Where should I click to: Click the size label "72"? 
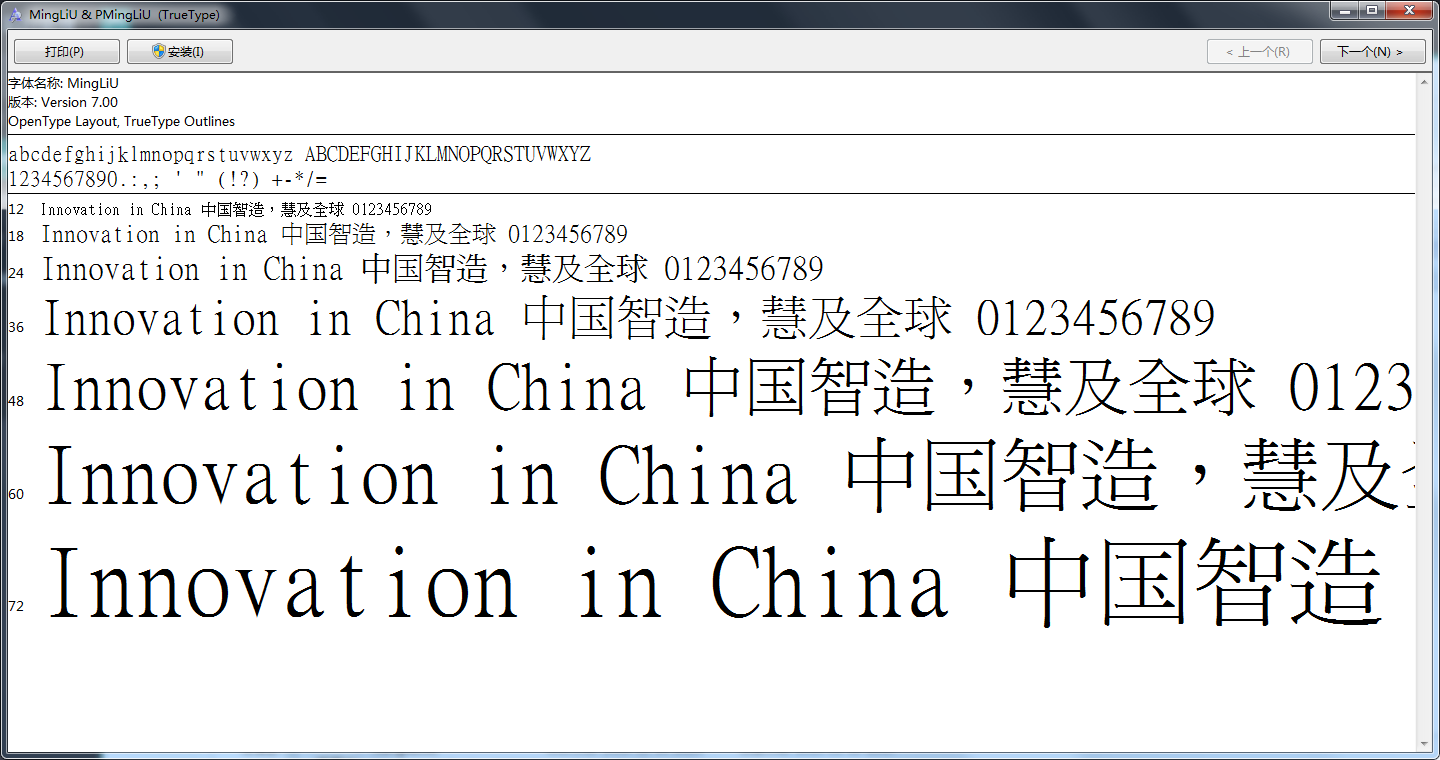(x=16, y=606)
